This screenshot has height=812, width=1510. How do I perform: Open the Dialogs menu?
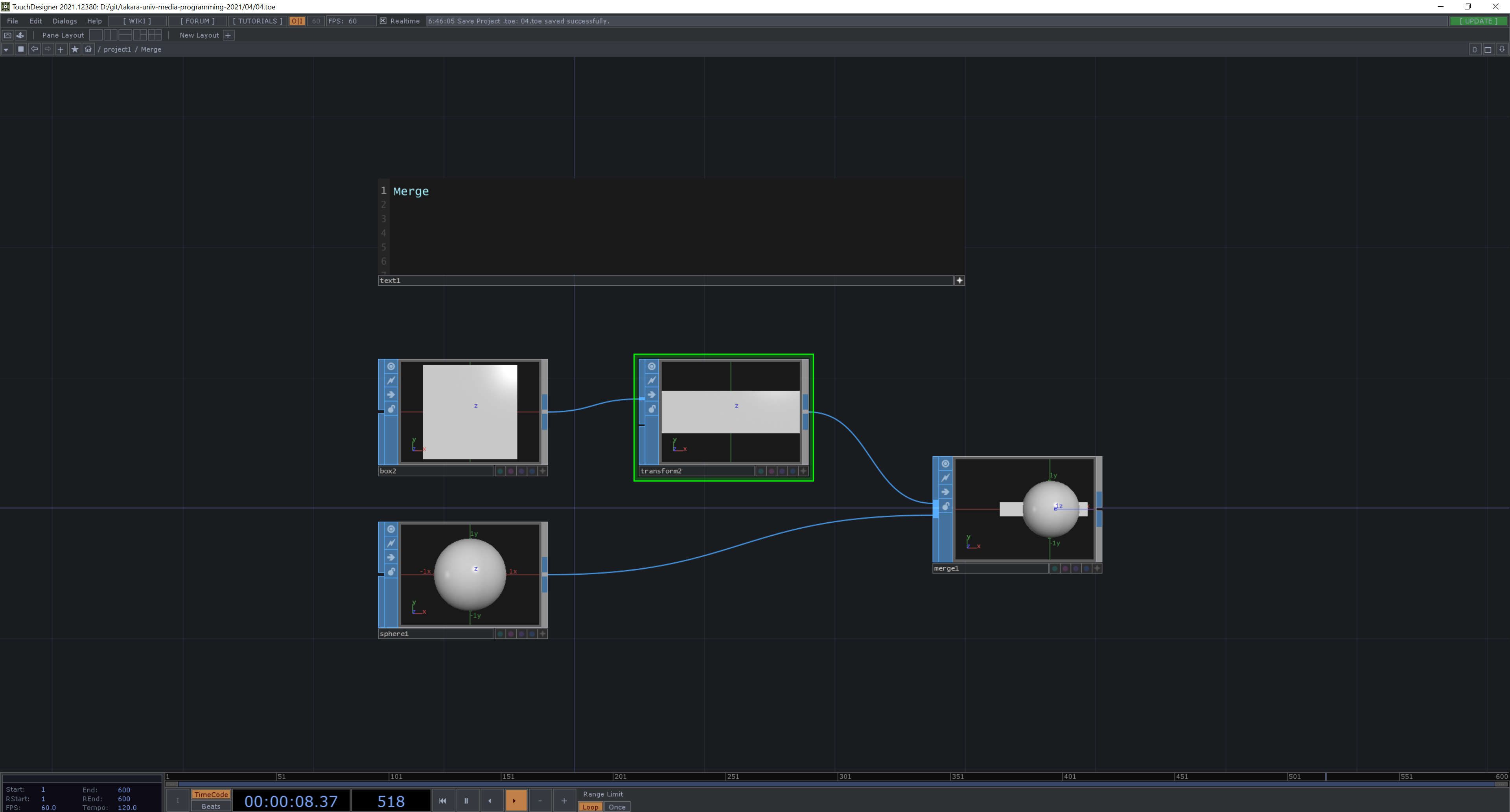[64, 21]
